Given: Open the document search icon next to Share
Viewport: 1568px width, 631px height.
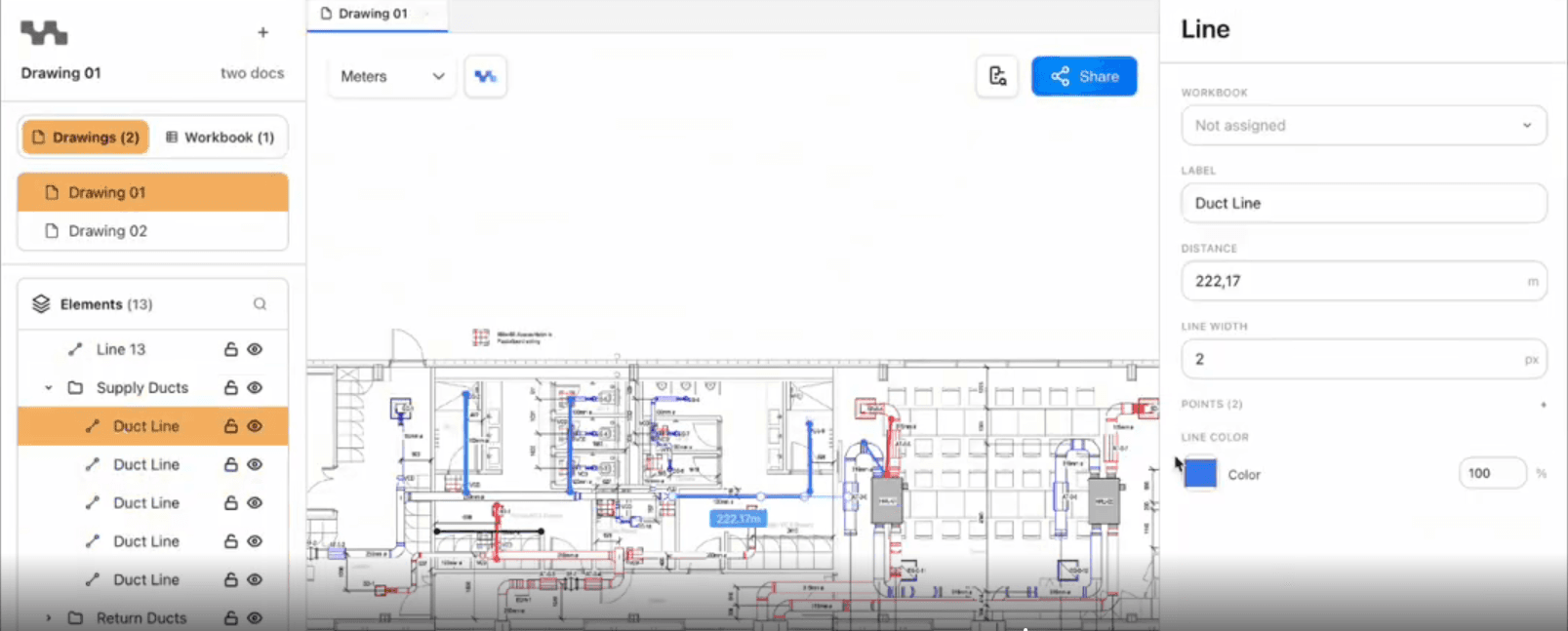Looking at the screenshot, I should (997, 76).
